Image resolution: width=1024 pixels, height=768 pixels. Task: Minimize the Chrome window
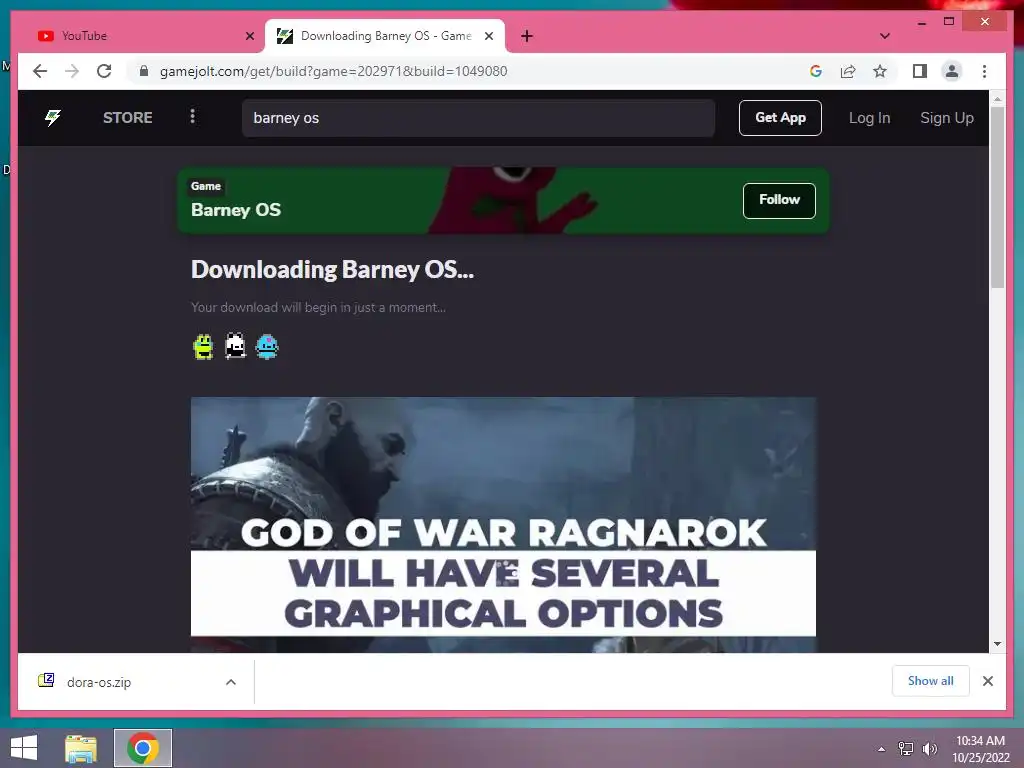click(921, 22)
